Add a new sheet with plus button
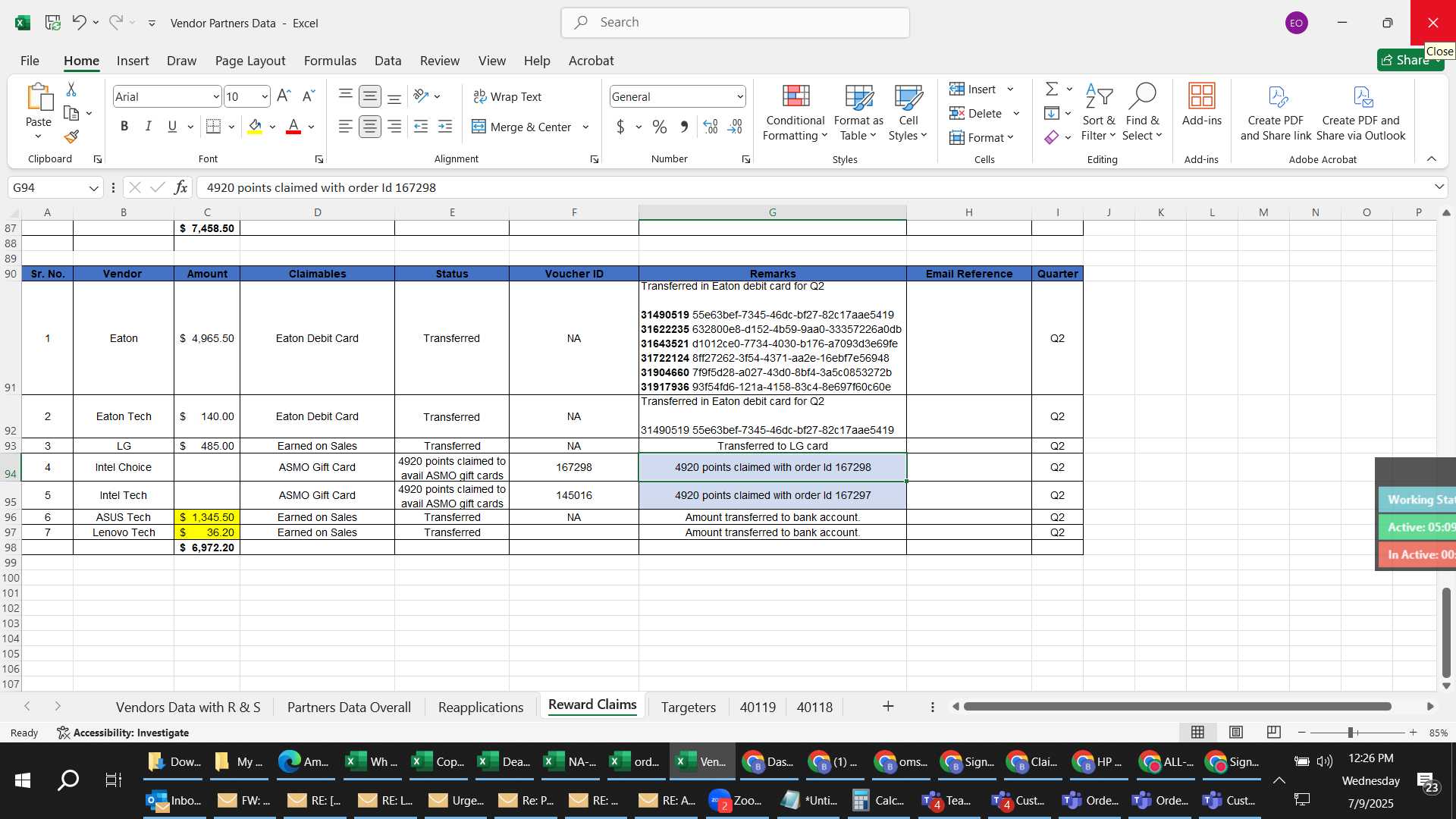 coord(888,706)
